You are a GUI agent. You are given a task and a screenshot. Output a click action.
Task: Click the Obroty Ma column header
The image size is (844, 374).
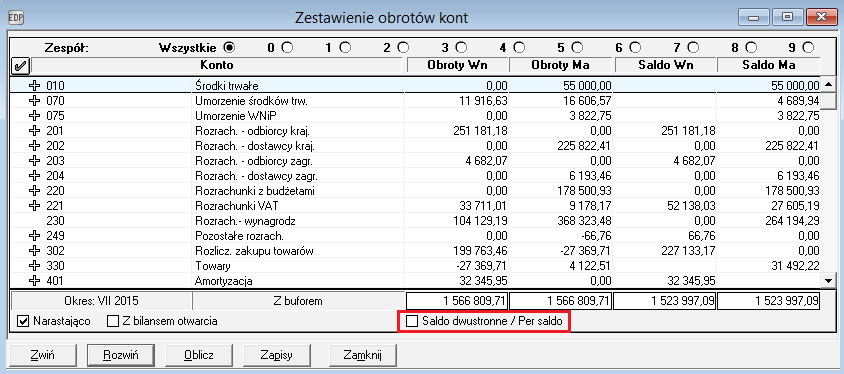tap(560, 66)
